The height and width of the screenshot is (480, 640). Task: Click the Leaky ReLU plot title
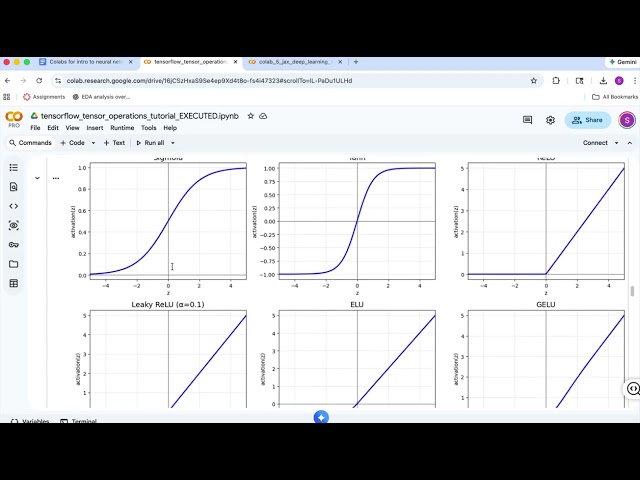click(x=168, y=304)
